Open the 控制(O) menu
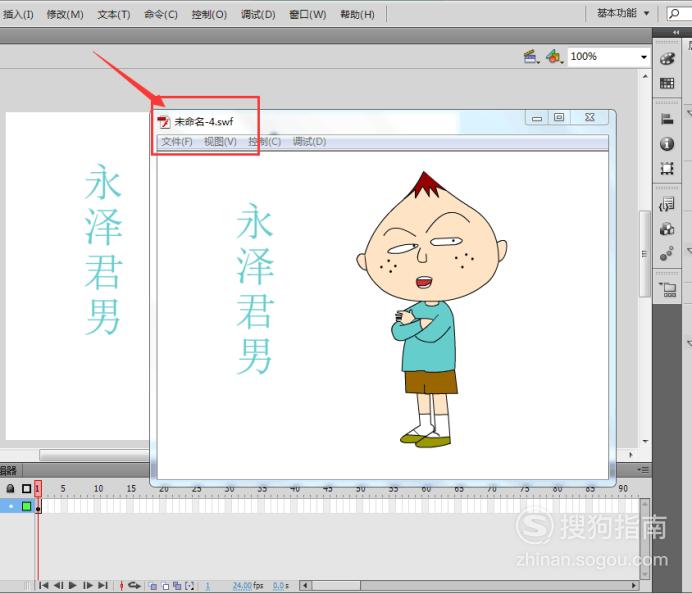This screenshot has height=594, width=692. click(209, 15)
